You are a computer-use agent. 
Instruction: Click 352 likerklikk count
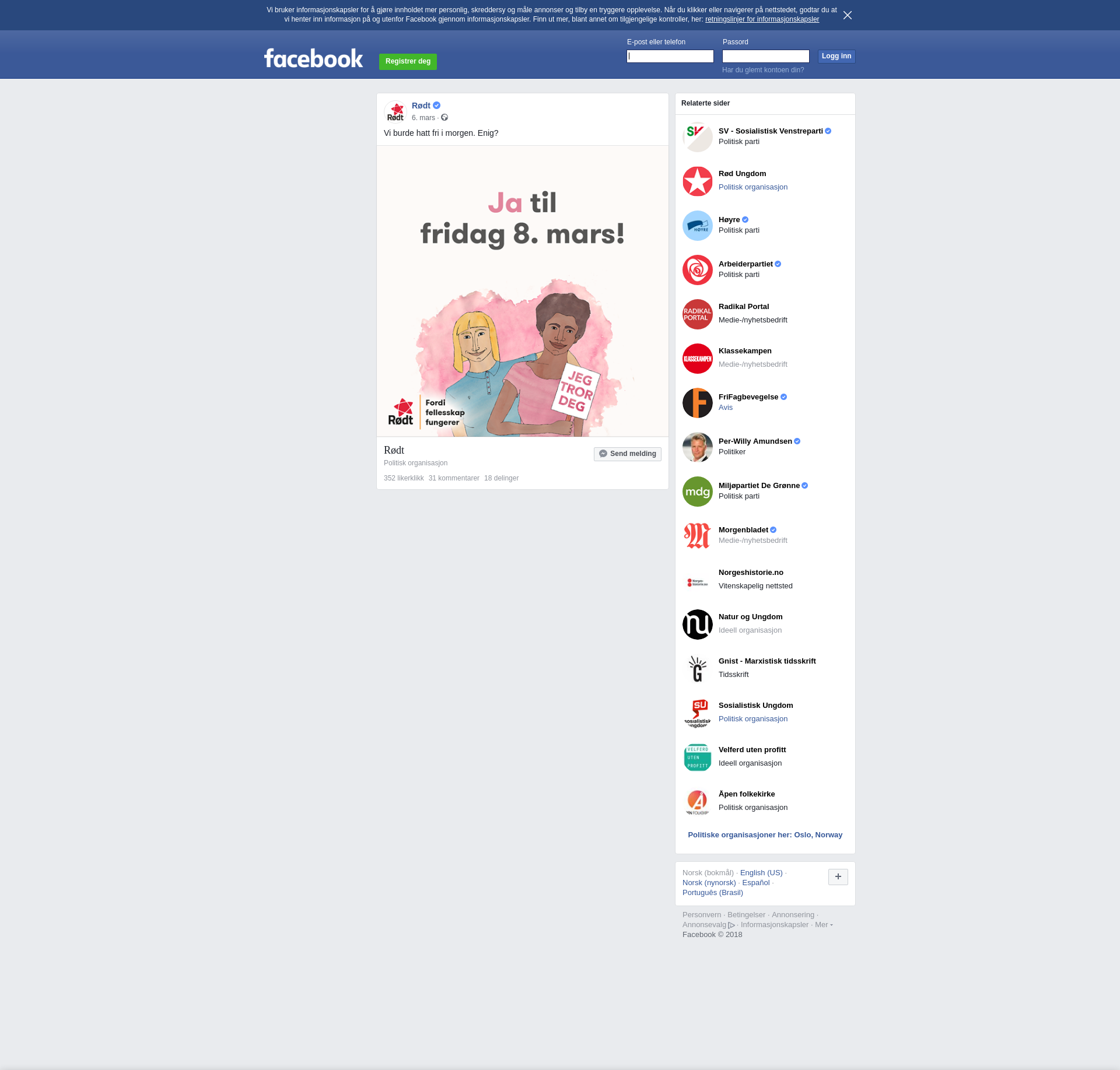point(404,478)
